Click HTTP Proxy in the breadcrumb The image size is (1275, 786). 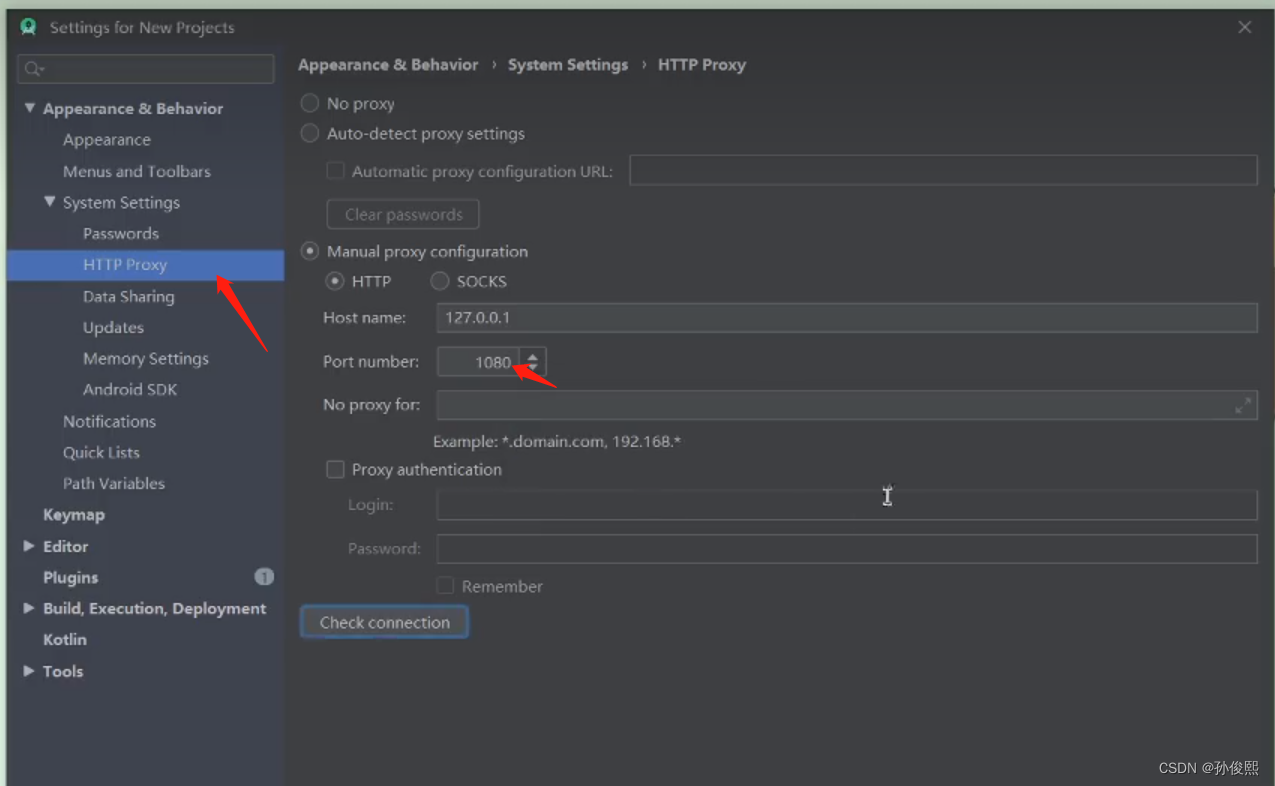702,64
